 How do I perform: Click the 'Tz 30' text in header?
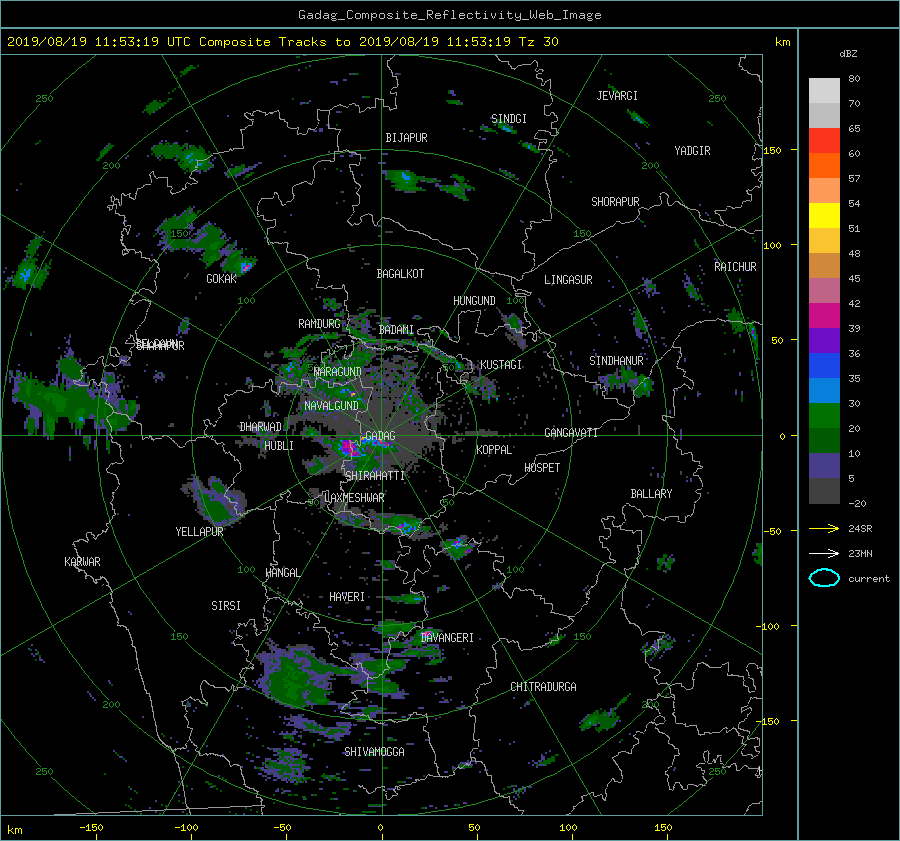pos(538,42)
